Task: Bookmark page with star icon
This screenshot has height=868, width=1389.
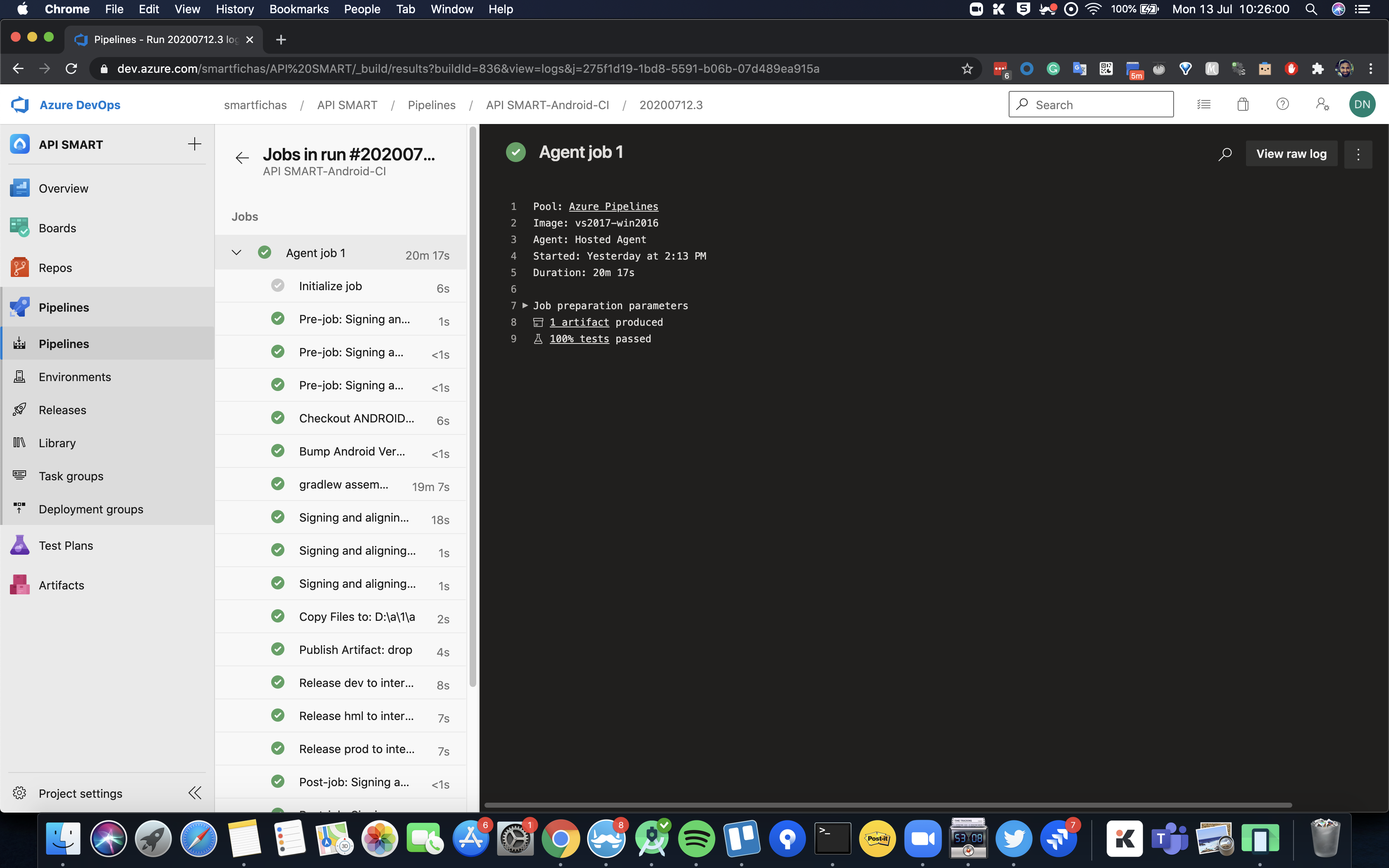Action: click(x=967, y=69)
